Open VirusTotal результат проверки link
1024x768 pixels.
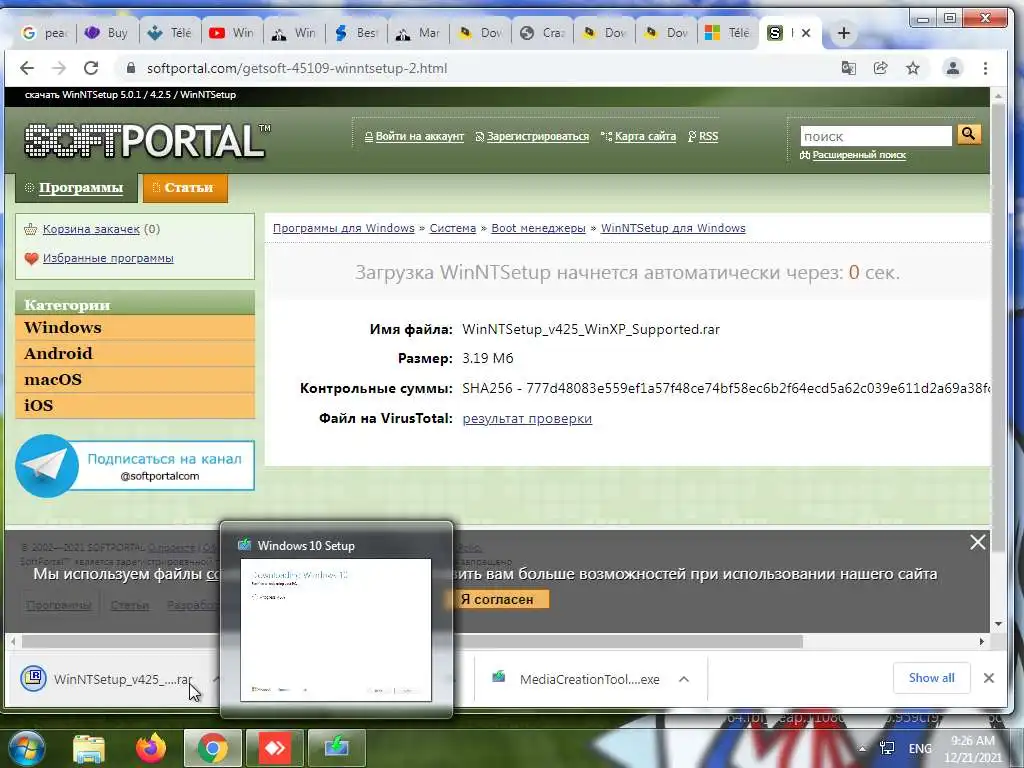[x=527, y=419]
